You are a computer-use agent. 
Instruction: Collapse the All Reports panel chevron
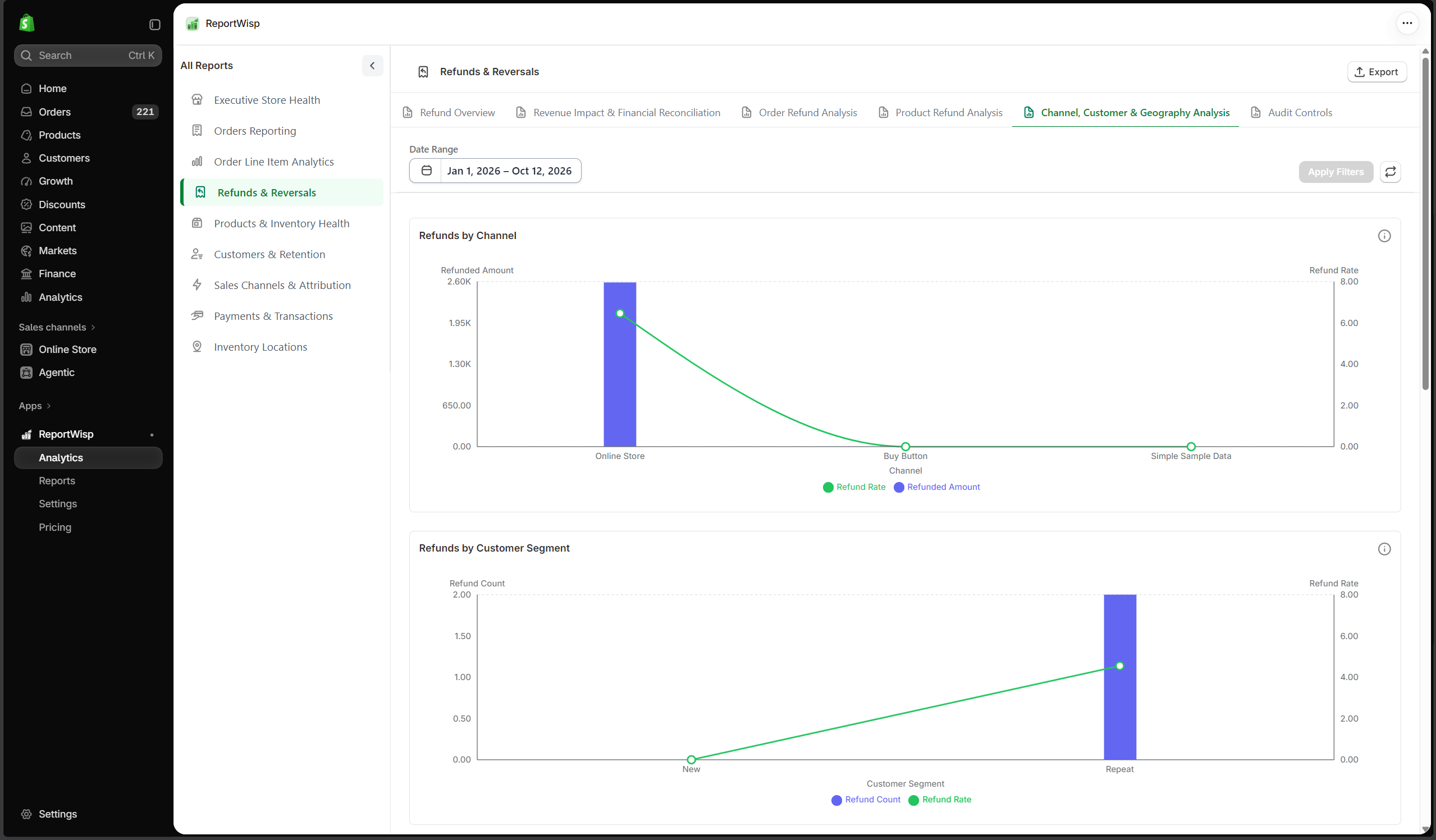pos(372,66)
